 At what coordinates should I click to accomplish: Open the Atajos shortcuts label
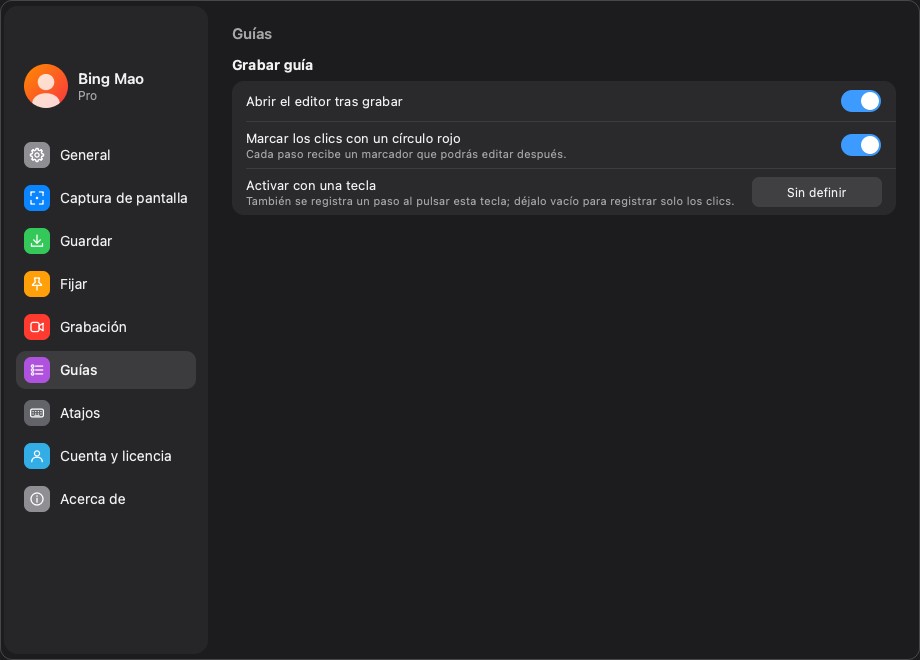[80, 413]
